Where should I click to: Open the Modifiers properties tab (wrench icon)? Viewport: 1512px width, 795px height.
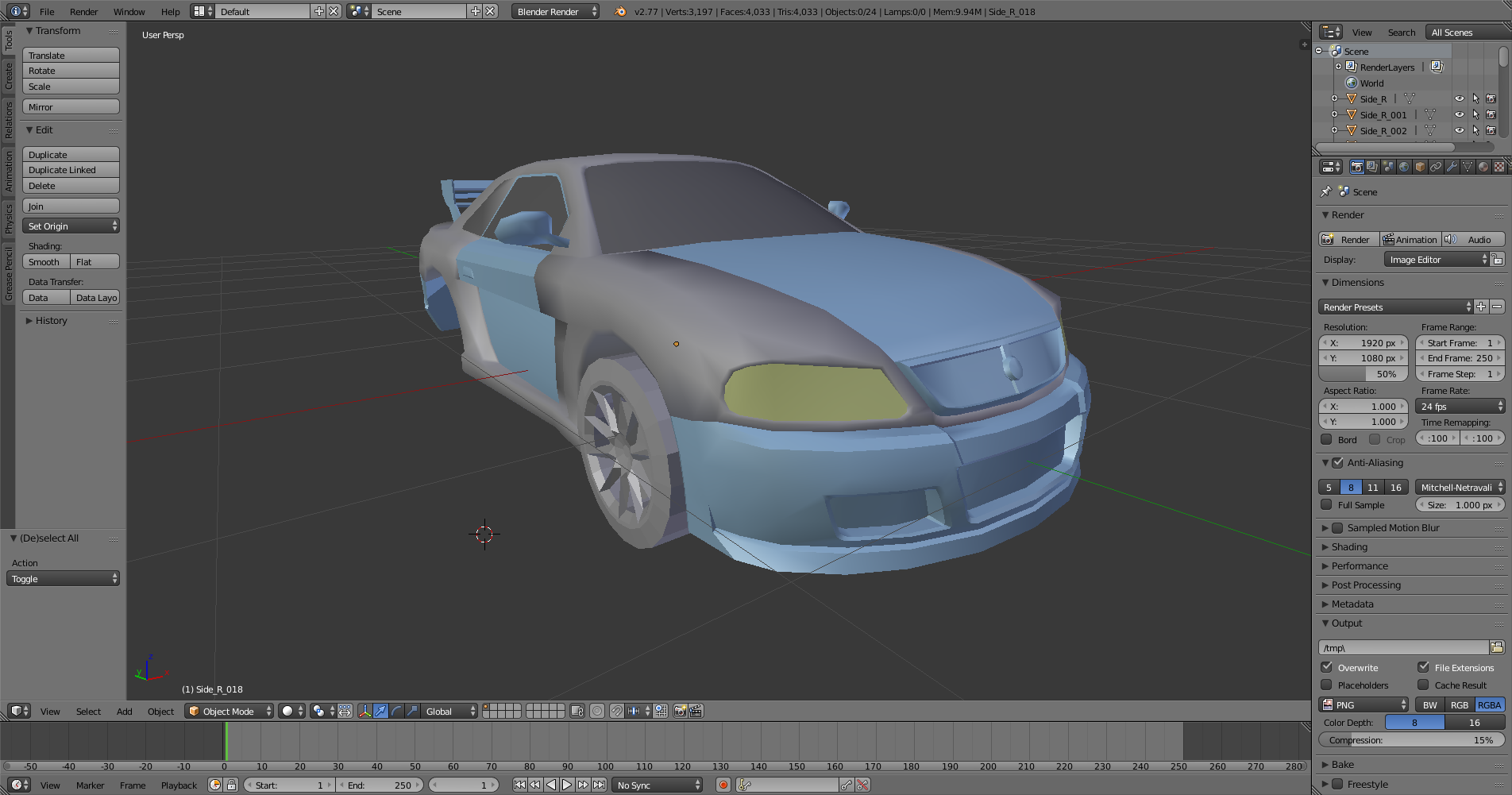(1452, 167)
